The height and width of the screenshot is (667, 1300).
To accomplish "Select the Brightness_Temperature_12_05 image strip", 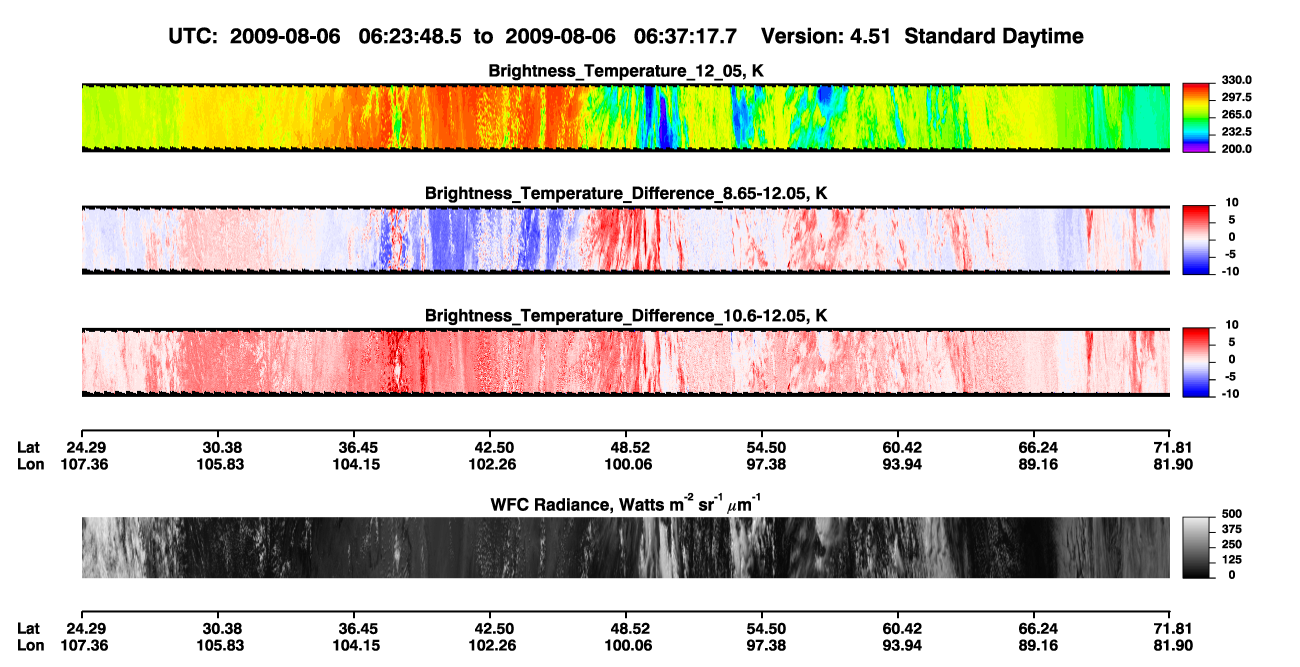I will pyautogui.click(x=625, y=117).
